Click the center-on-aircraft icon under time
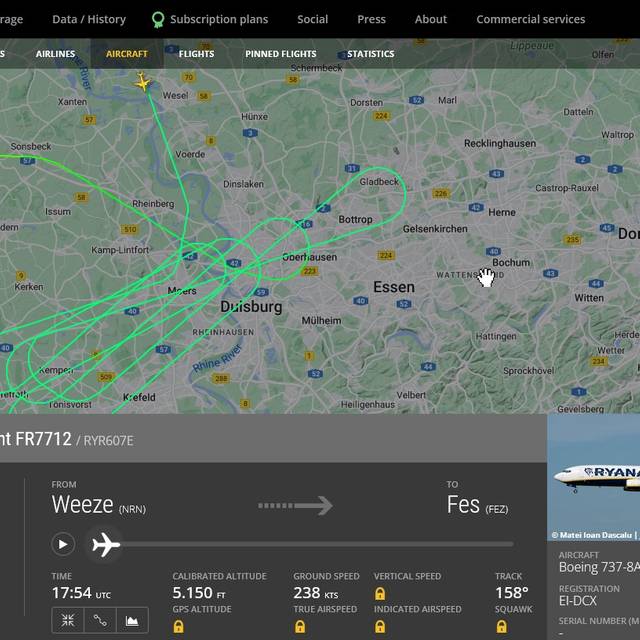 [68, 620]
